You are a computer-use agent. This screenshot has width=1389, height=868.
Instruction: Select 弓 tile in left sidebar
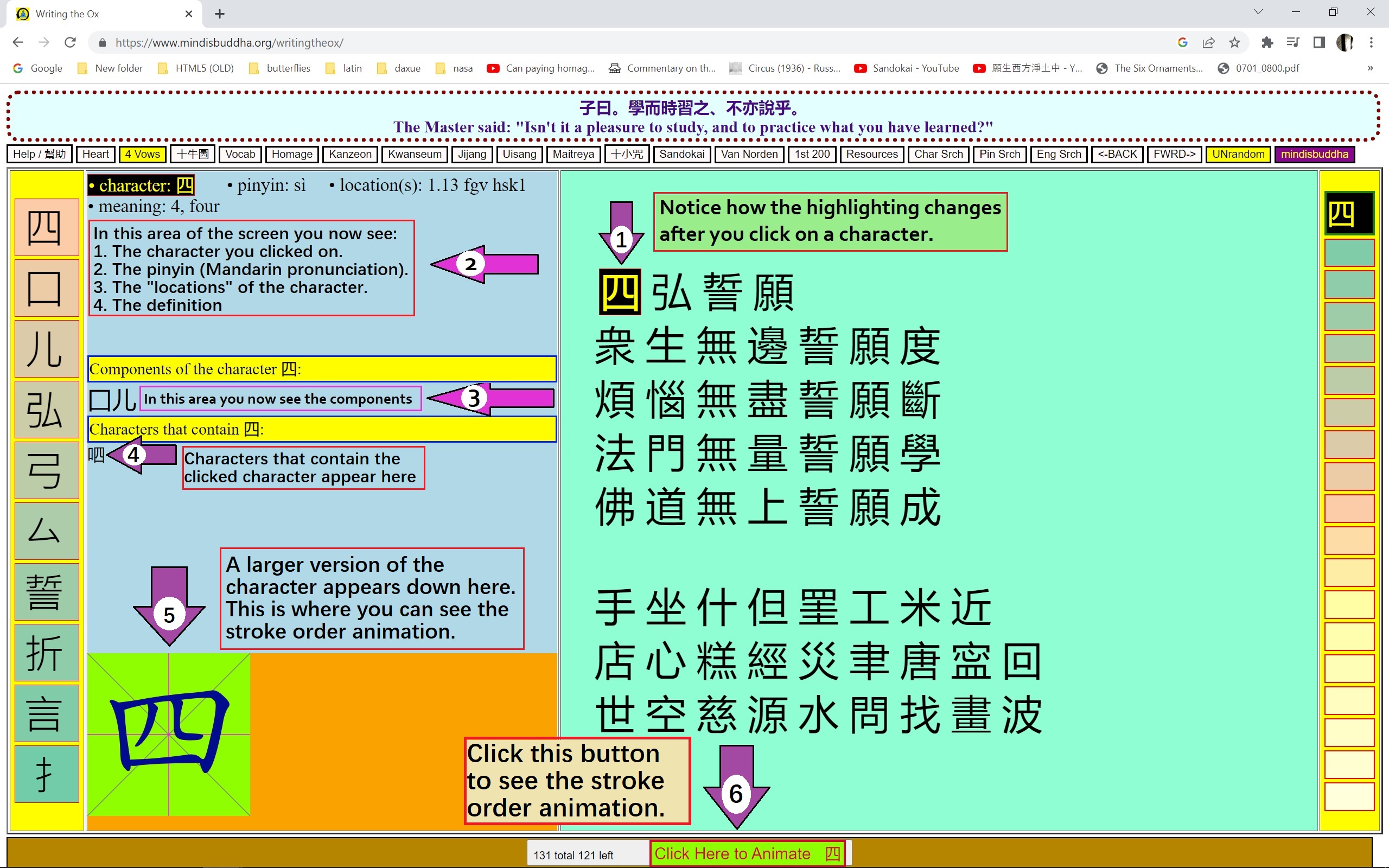[x=47, y=470]
